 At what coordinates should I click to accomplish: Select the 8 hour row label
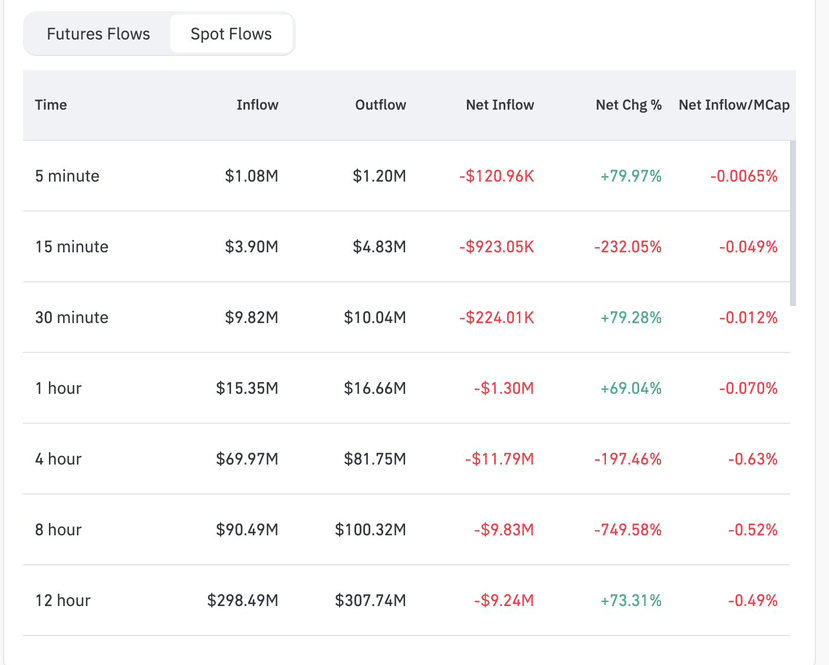[x=58, y=530]
